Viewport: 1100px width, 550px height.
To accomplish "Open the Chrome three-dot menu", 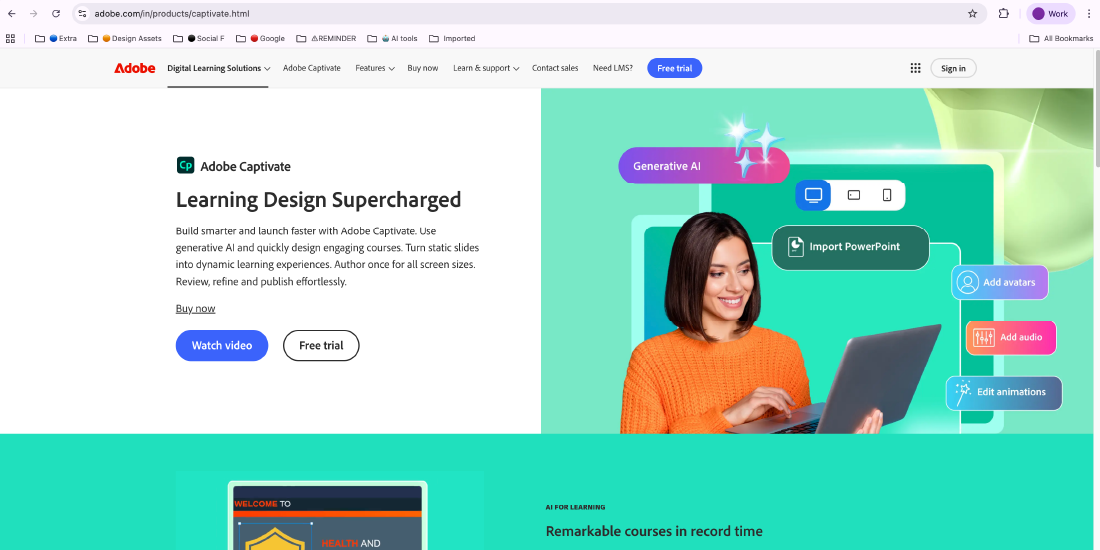I will pyautogui.click(x=1089, y=13).
